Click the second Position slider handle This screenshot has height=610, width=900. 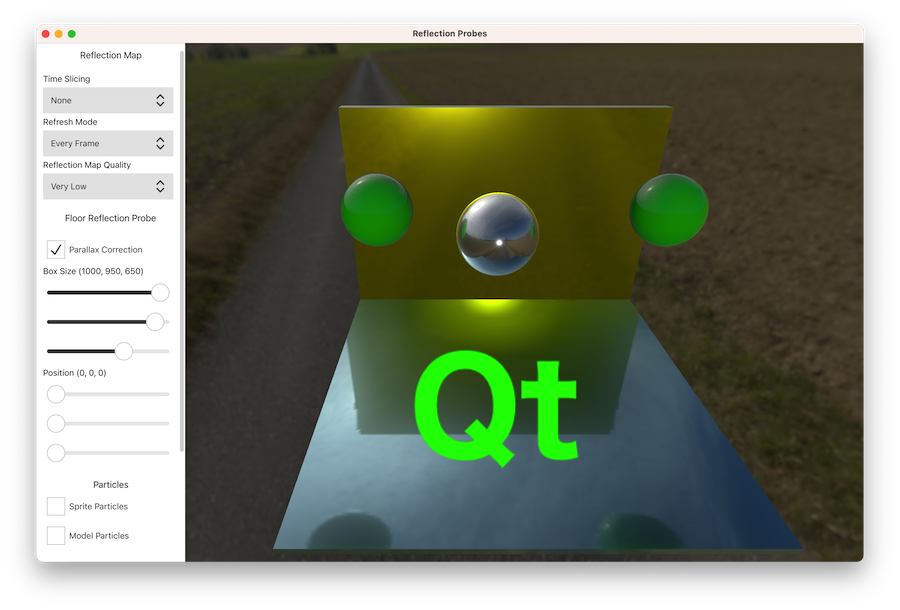[56, 423]
